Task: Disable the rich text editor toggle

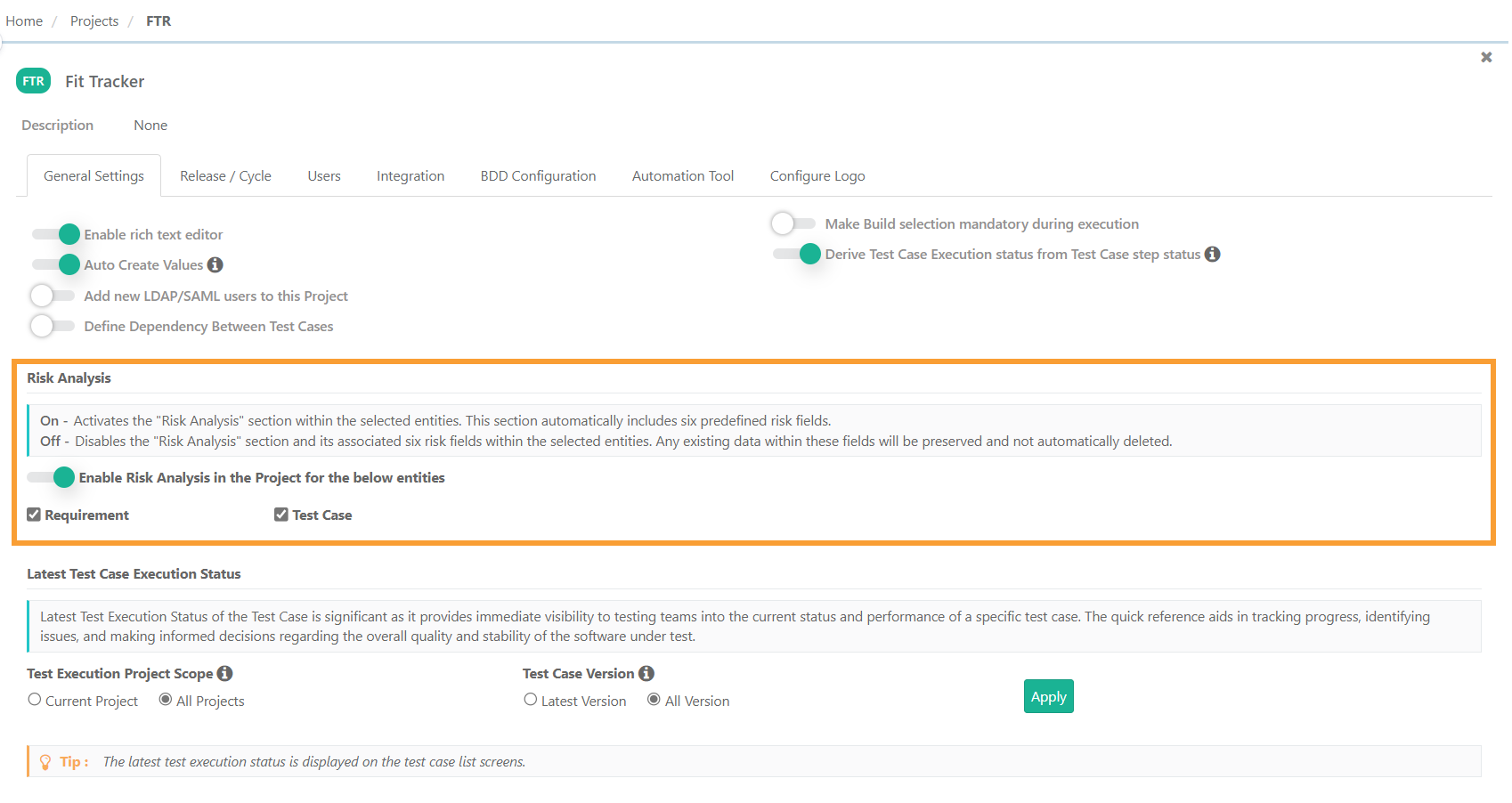Action: point(55,234)
